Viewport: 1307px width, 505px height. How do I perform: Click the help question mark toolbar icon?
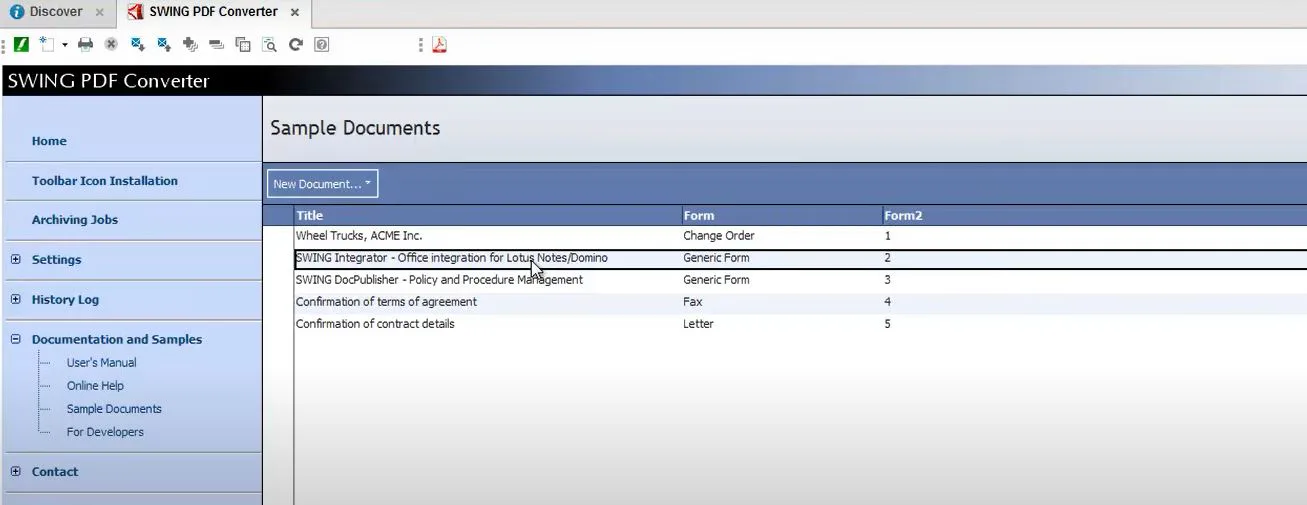321,44
